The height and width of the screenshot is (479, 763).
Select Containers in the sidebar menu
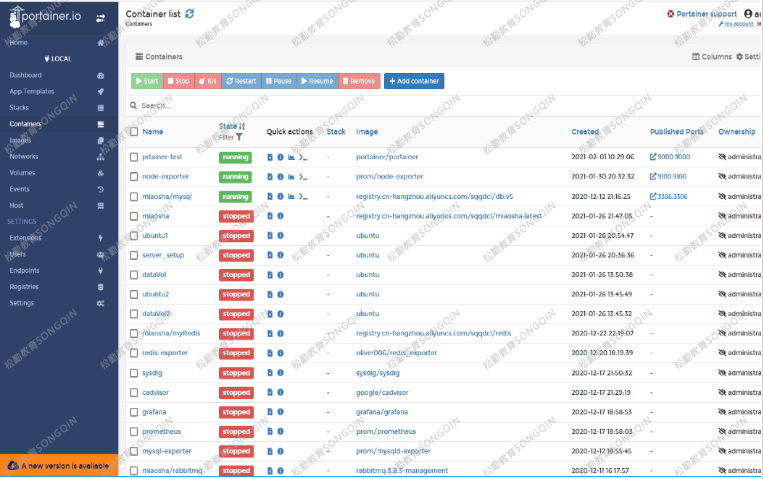(59, 124)
